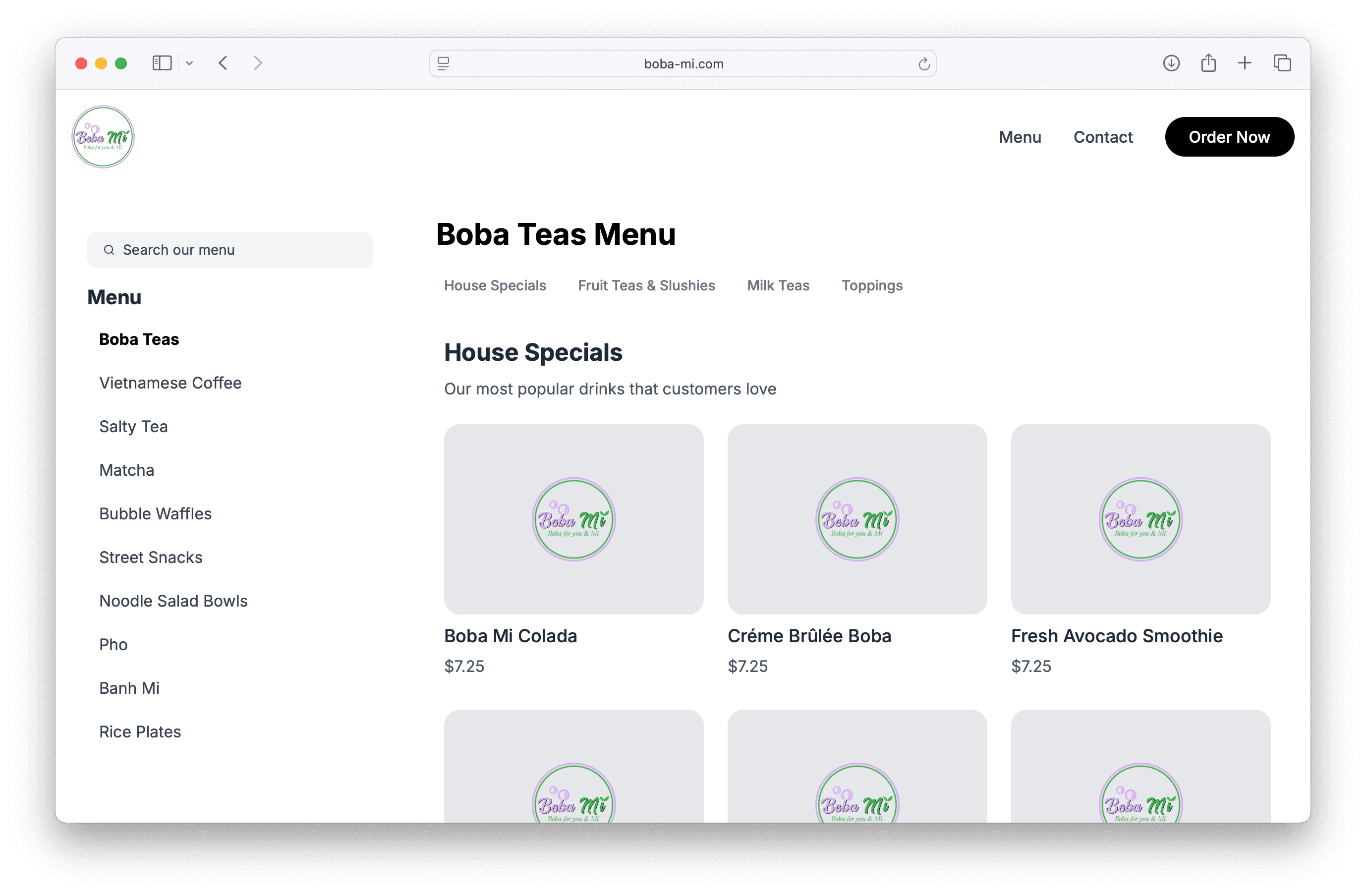Select Pho in the sidebar menu

tap(114, 645)
